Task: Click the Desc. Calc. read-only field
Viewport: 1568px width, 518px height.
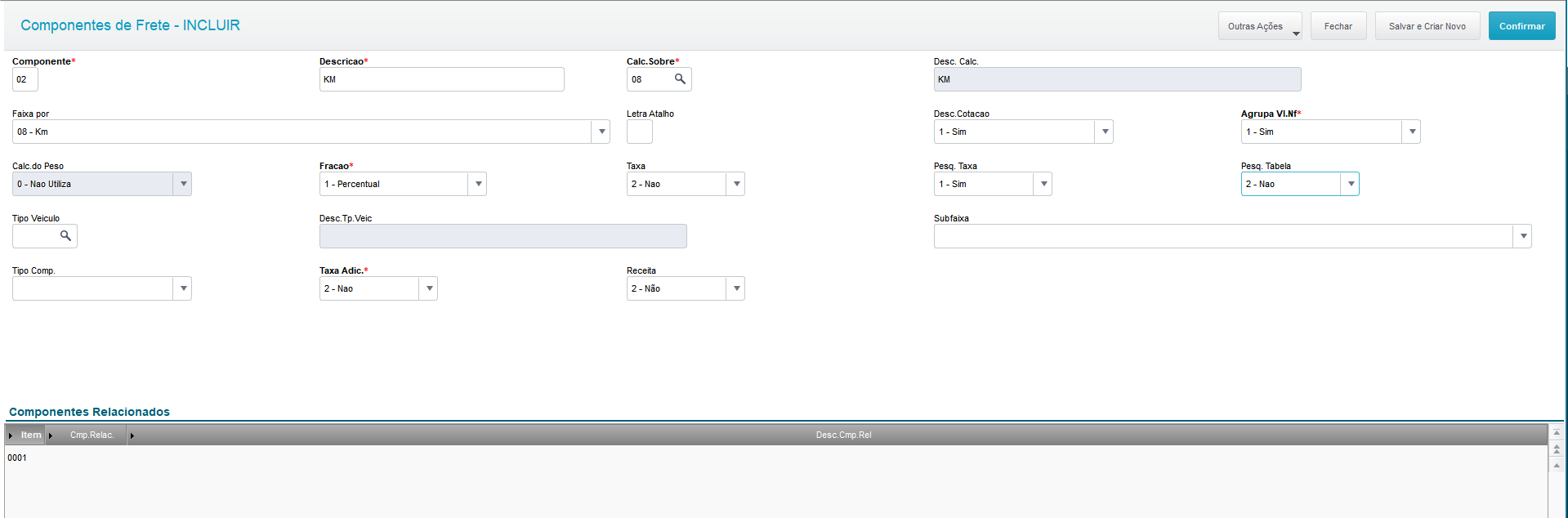Action: 1118,79
